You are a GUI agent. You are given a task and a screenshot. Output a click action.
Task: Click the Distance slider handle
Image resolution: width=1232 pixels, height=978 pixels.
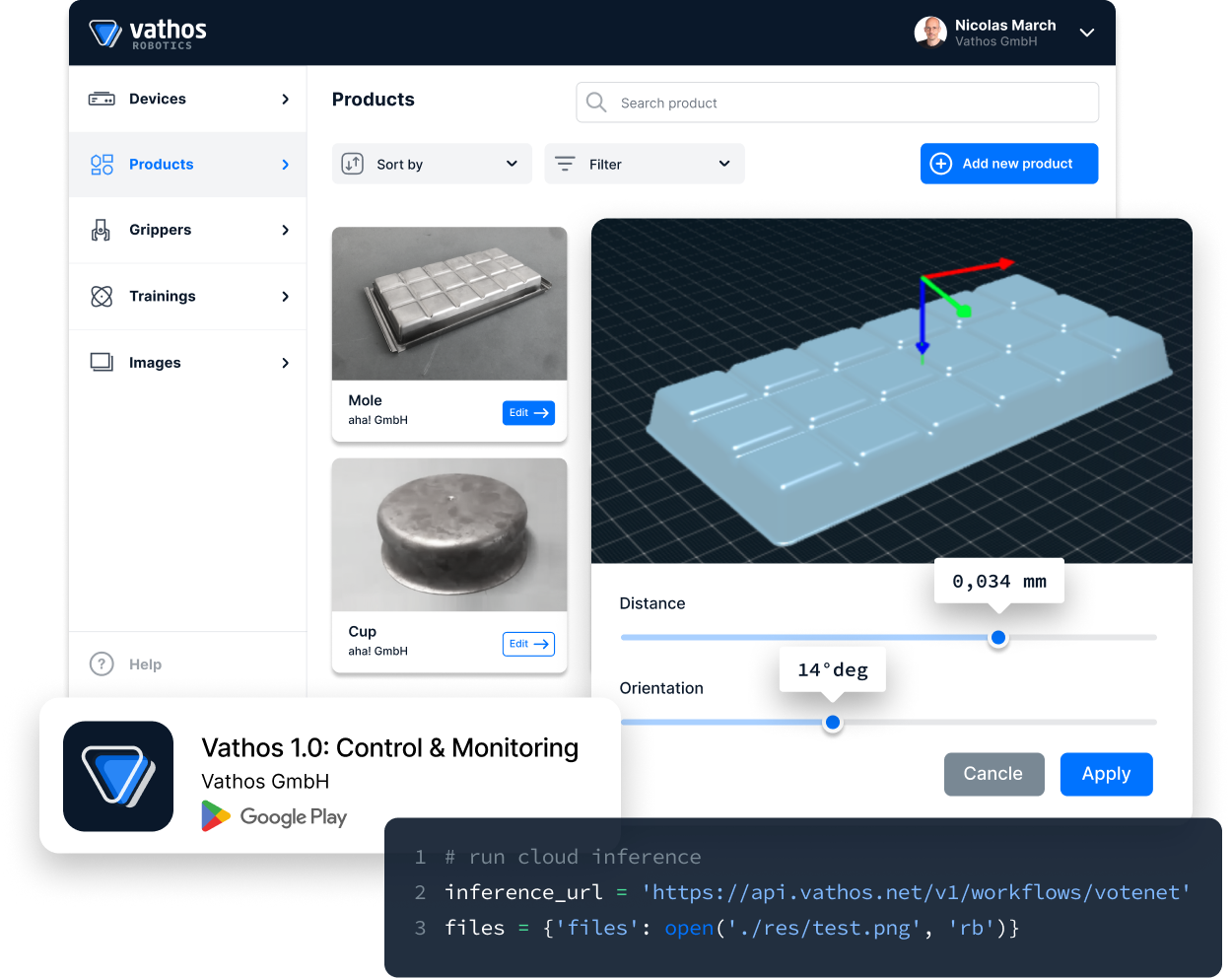pos(998,638)
